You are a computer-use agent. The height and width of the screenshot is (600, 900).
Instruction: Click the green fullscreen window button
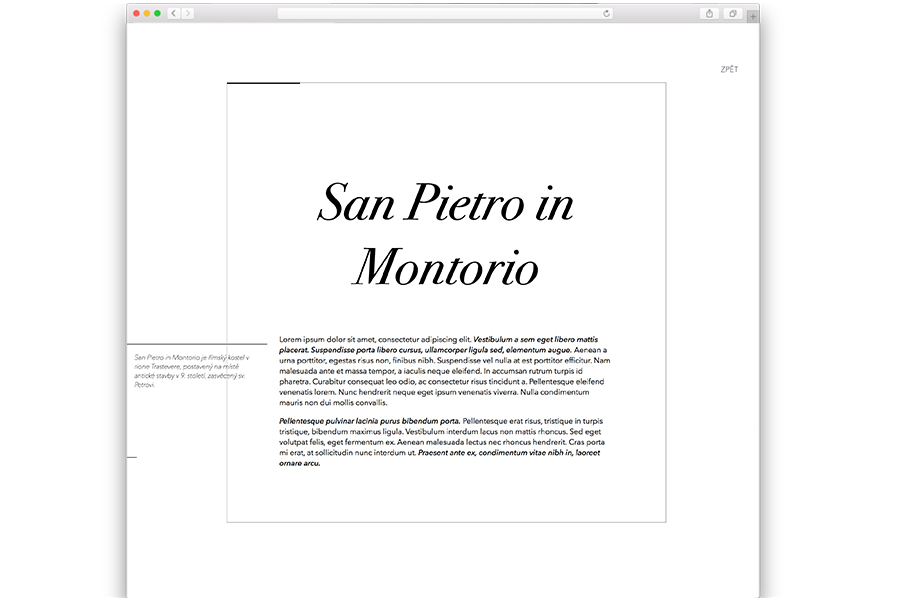pyautogui.click(x=158, y=13)
